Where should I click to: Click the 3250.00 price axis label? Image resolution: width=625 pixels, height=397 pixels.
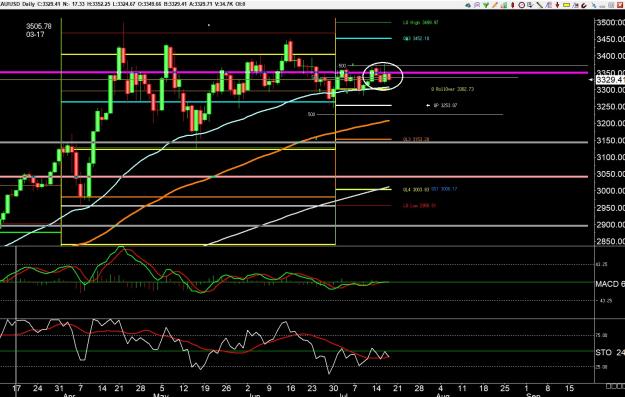pyautogui.click(x=611, y=107)
